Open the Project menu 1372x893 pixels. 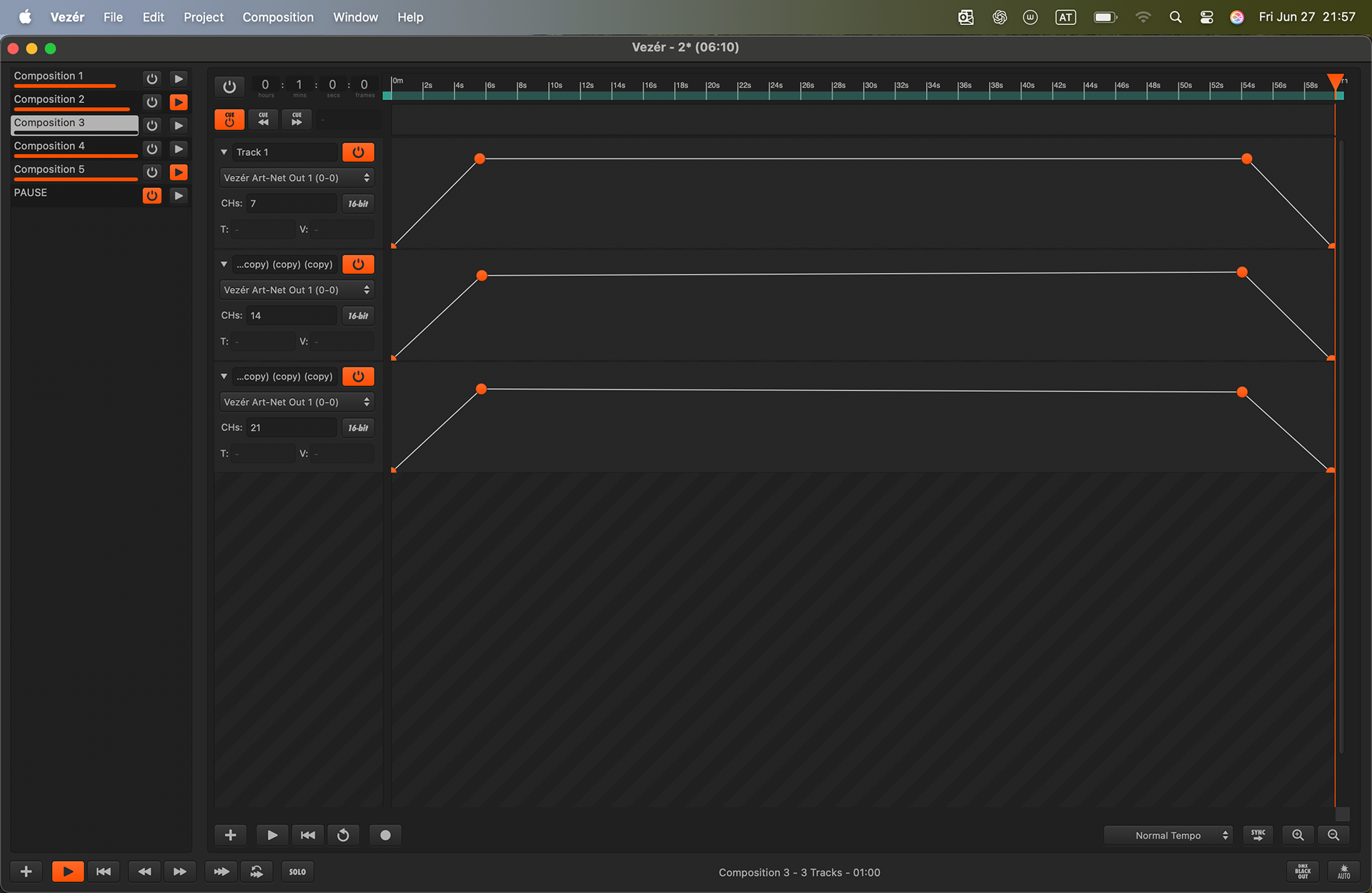pyautogui.click(x=203, y=17)
